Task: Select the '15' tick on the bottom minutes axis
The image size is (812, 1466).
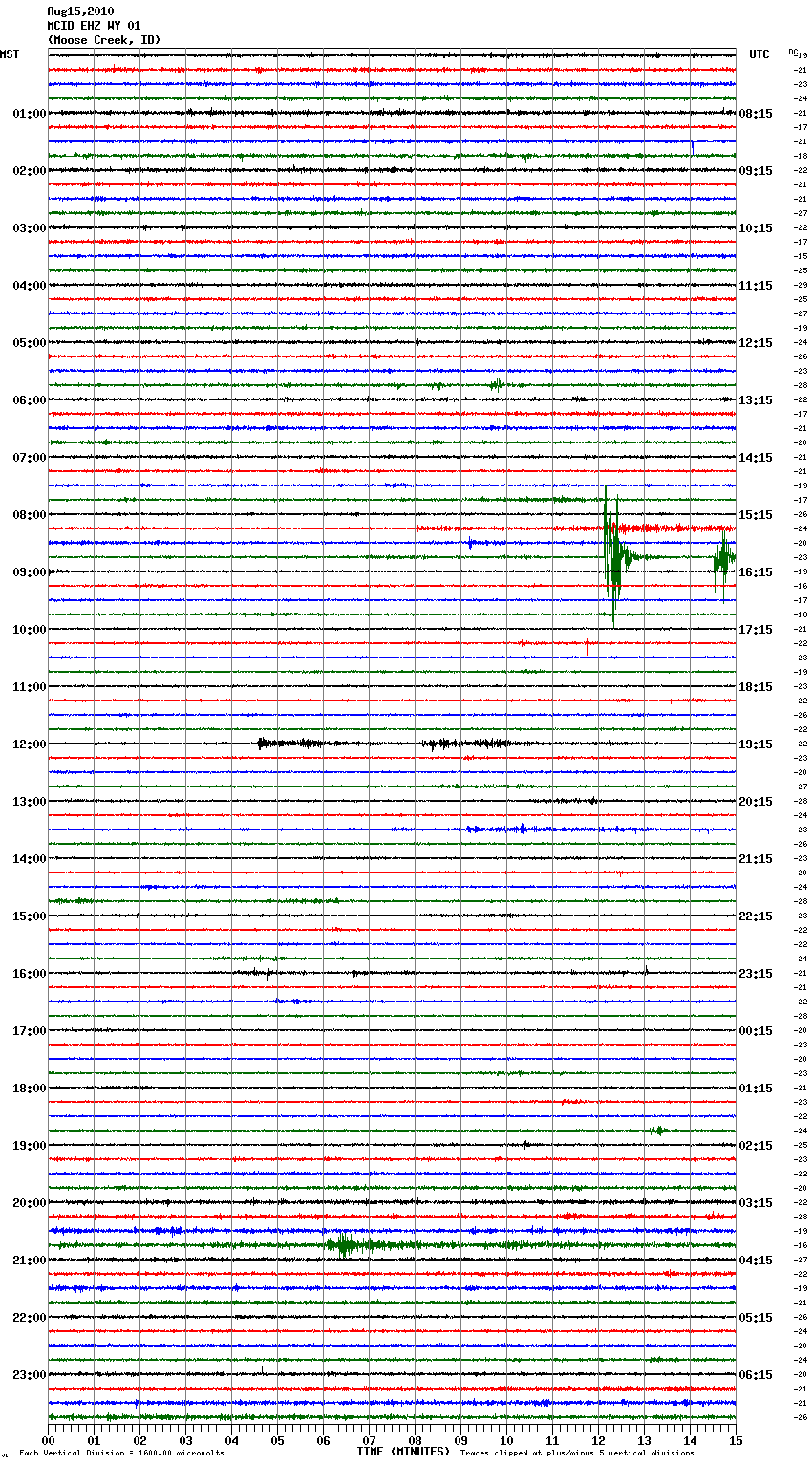Action: 736,1440
